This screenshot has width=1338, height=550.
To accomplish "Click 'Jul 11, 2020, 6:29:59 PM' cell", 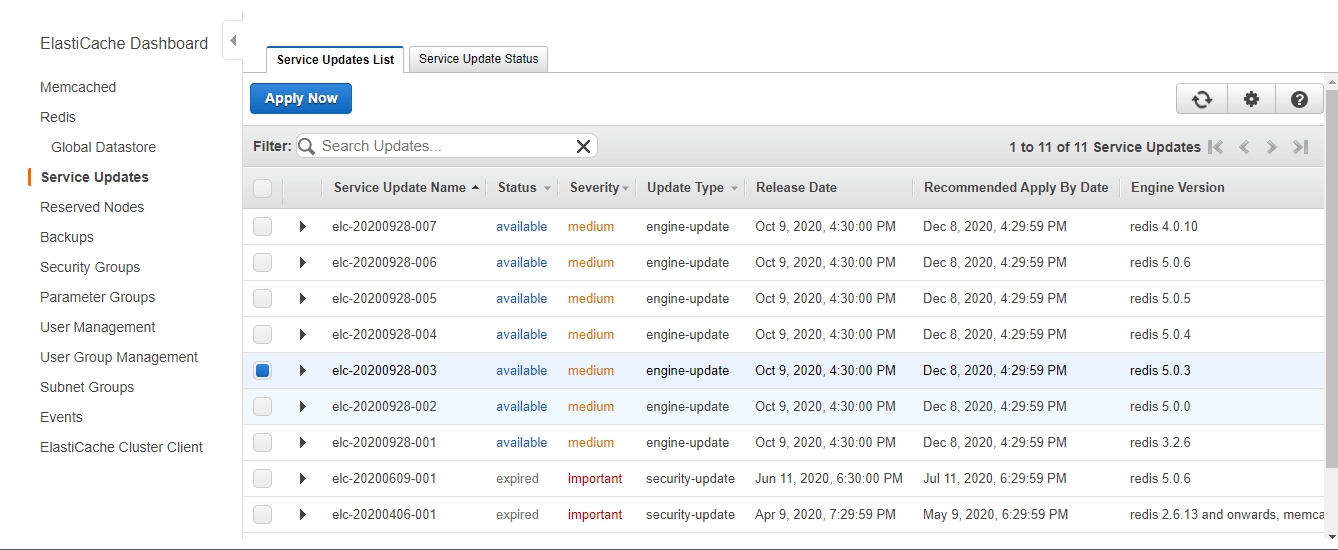I will point(995,479).
